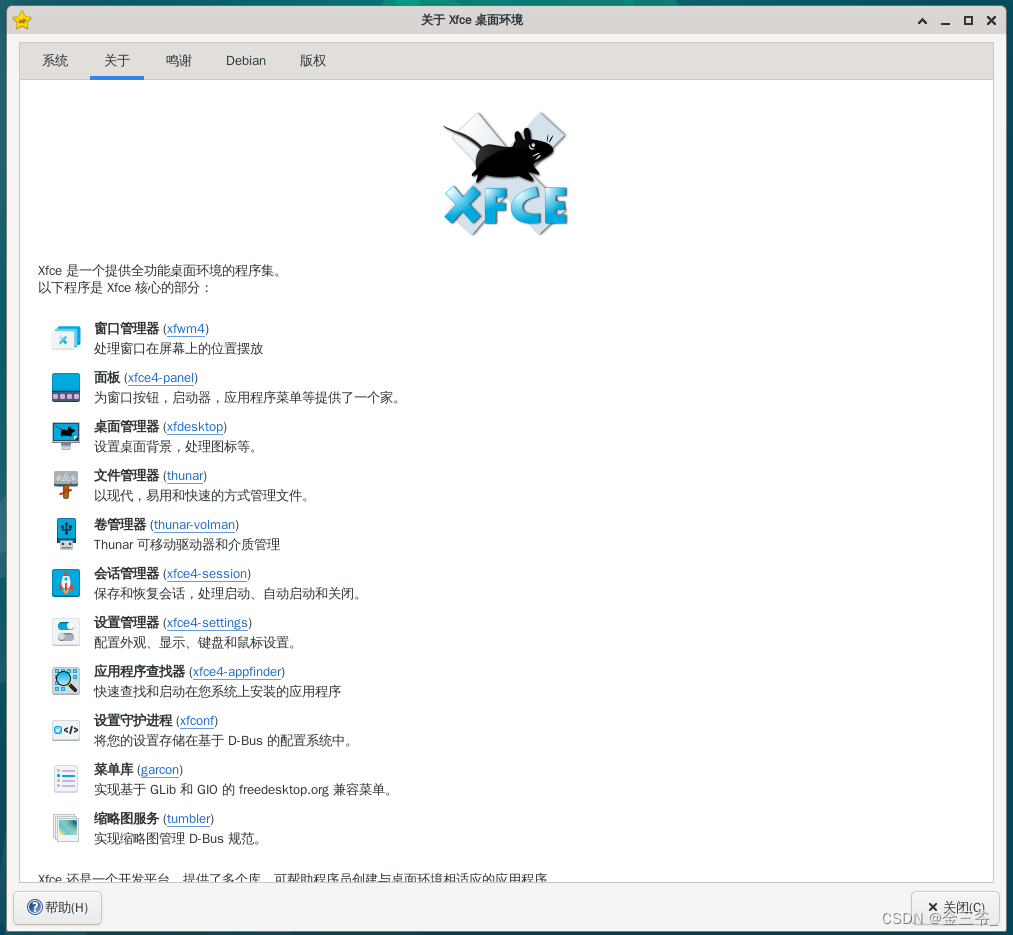
Task: Open the thunar link
Action: coord(185,476)
